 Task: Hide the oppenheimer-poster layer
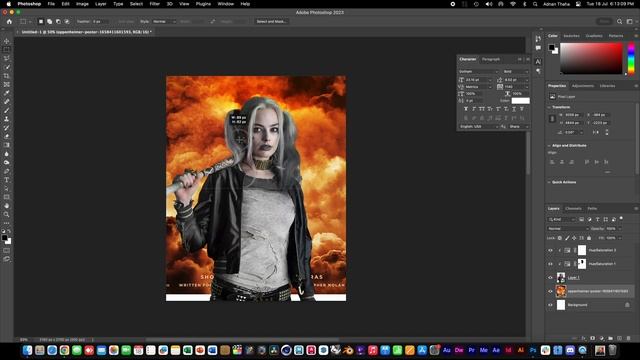pyautogui.click(x=550, y=291)
